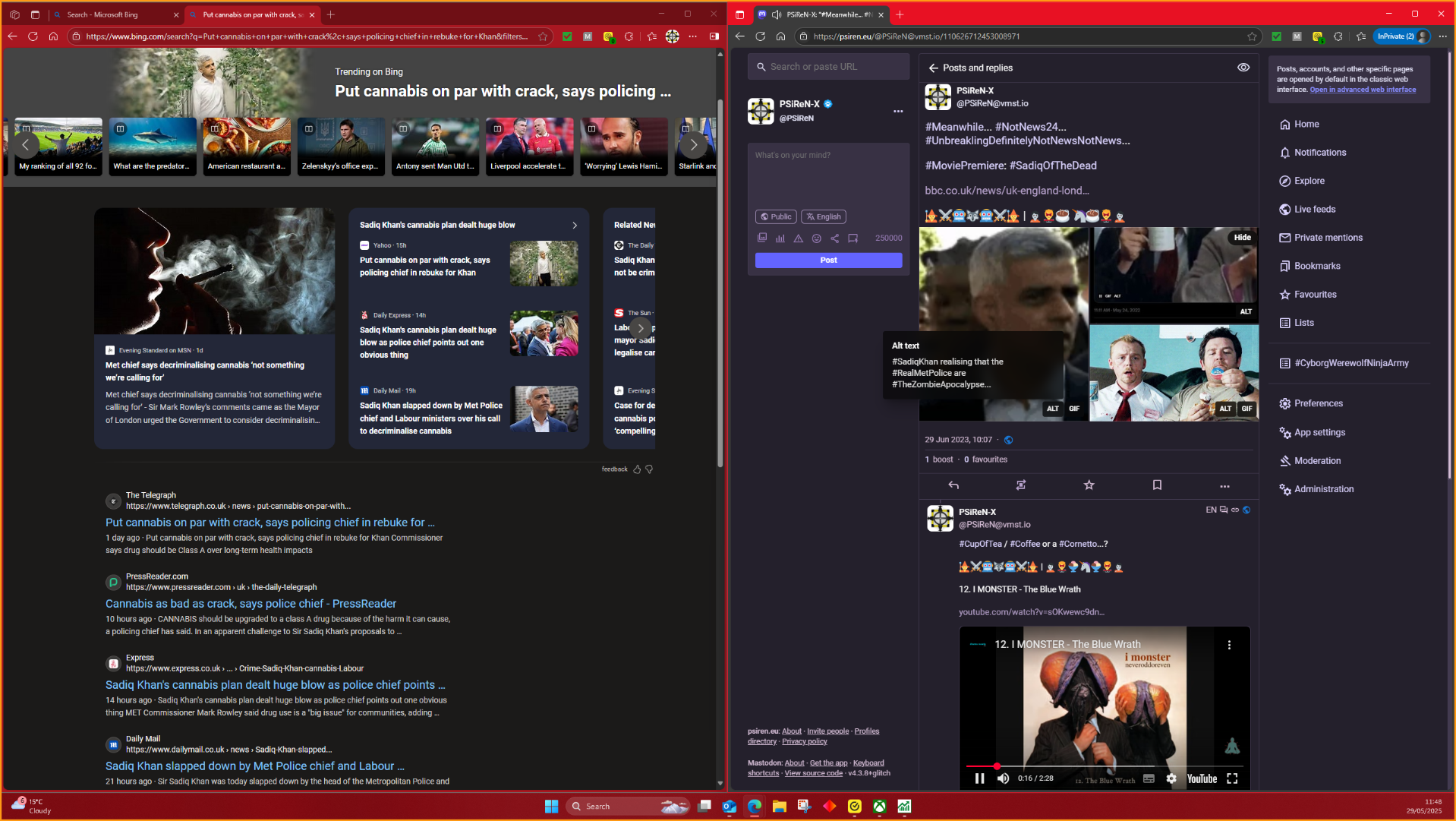This screenshot has width=1456, height=821.
Task: Open the Administration page
Action: (1316, 489)
